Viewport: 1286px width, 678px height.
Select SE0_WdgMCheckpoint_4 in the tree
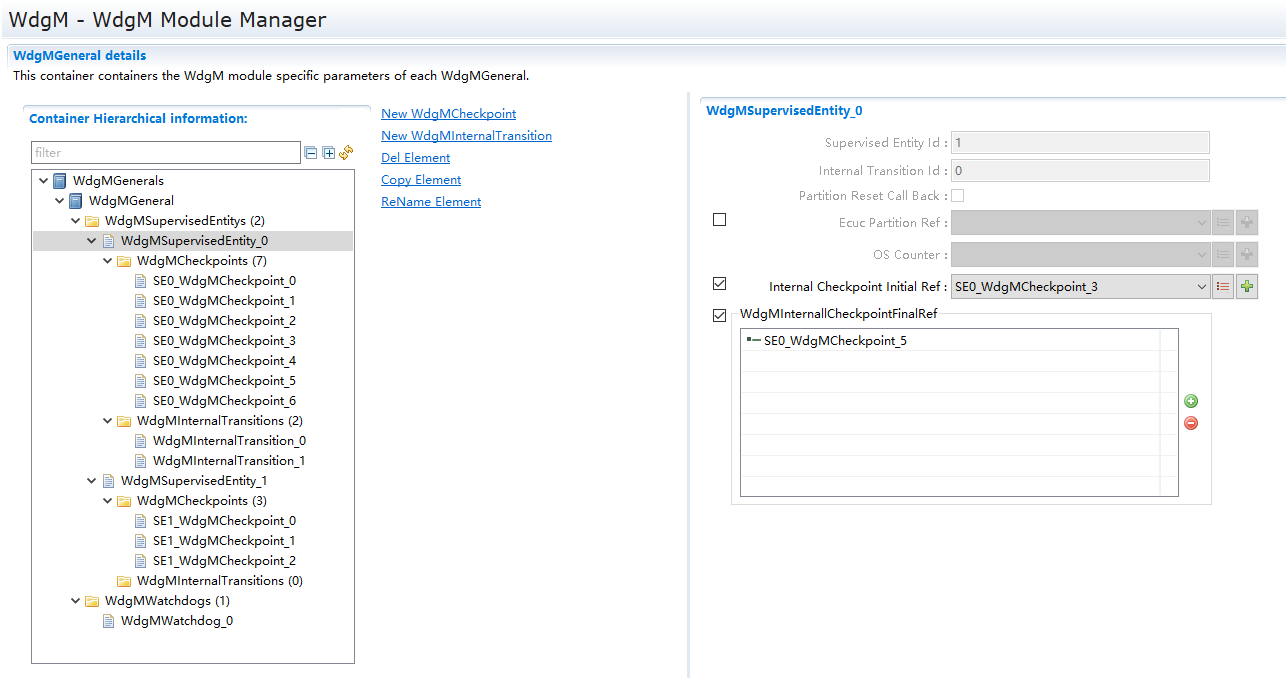[224, 361]
